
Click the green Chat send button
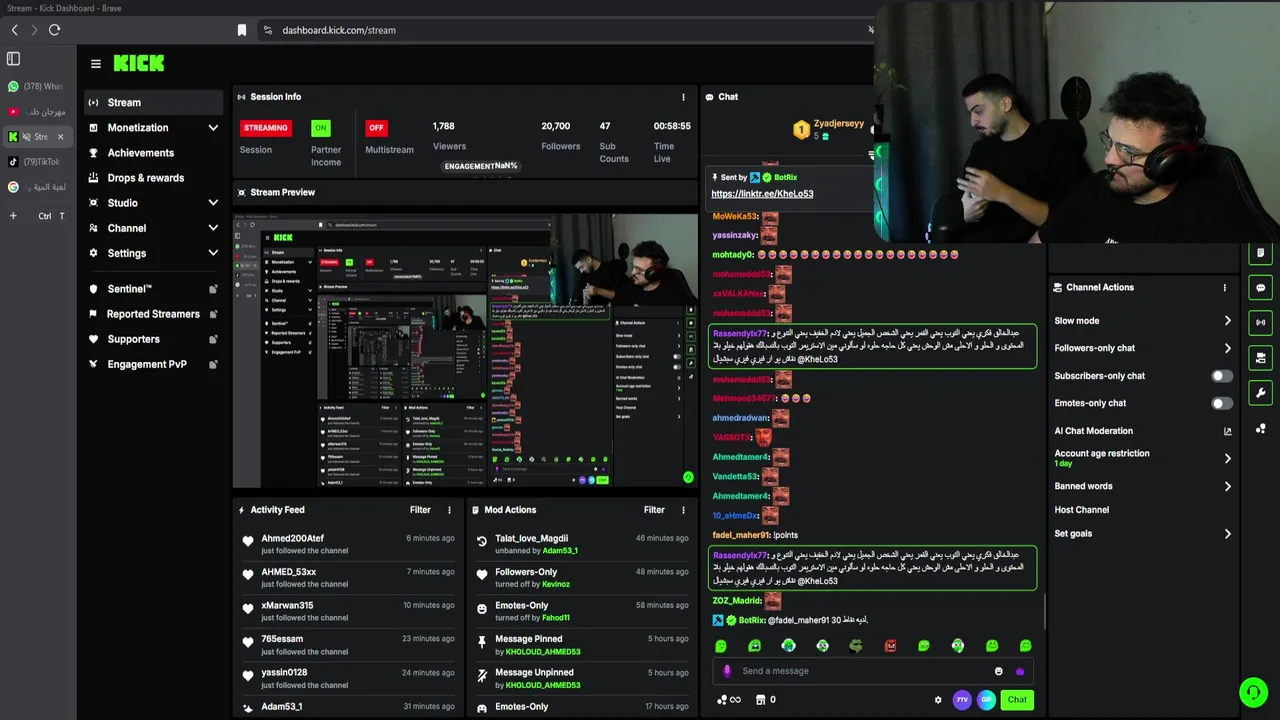tap(1017, 700)
